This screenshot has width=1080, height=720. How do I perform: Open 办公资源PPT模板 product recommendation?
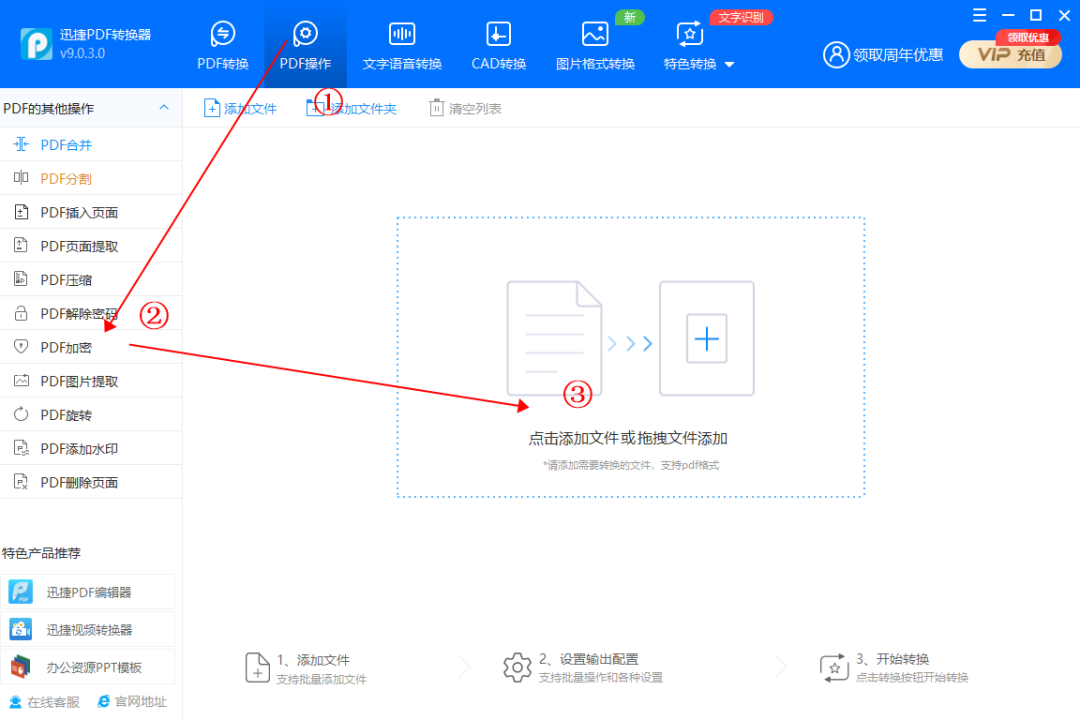pos(87,667)
